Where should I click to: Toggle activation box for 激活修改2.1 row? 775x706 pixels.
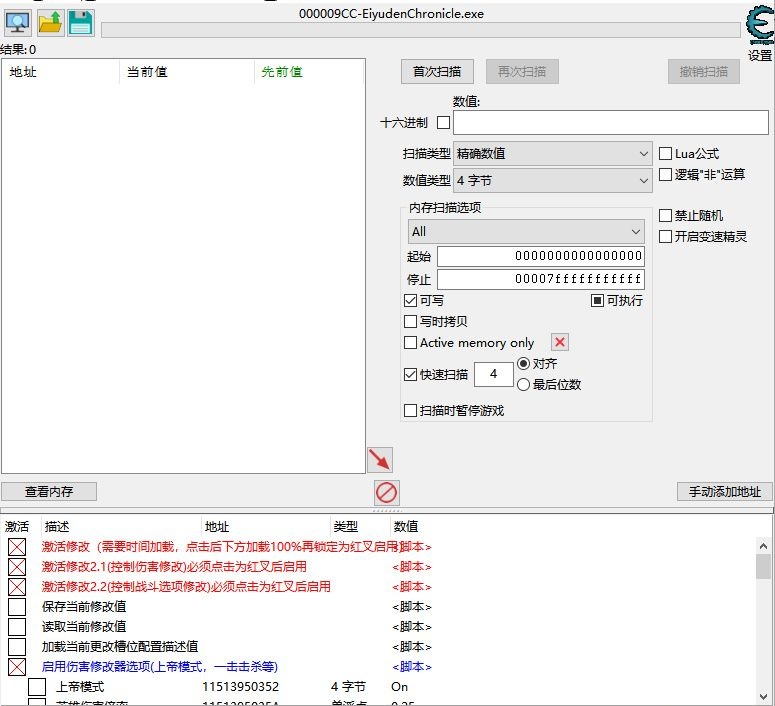point(17,567)
